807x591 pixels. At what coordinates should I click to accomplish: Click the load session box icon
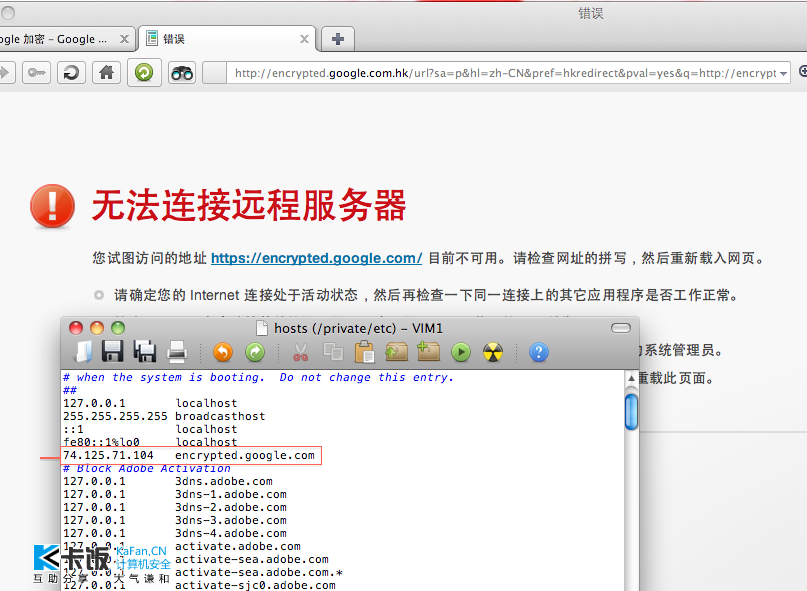[x=396, y=352]
